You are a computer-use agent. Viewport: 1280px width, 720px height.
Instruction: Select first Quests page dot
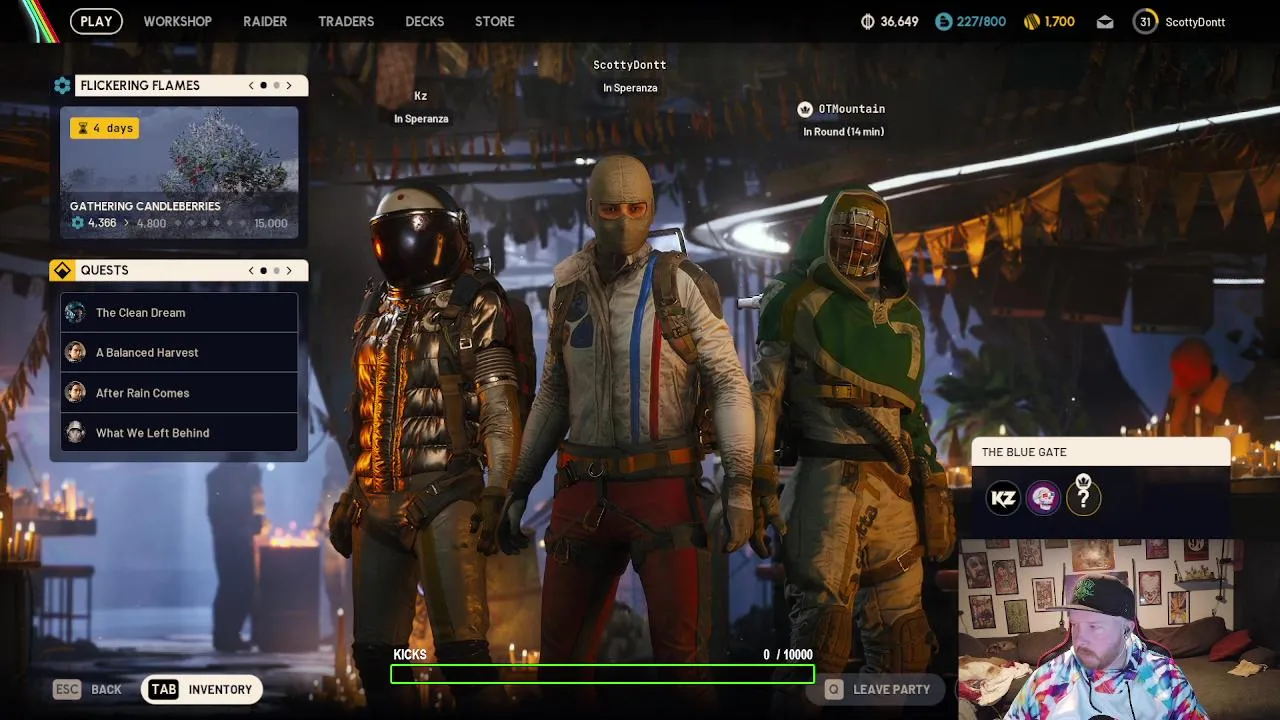click(263, 270)
